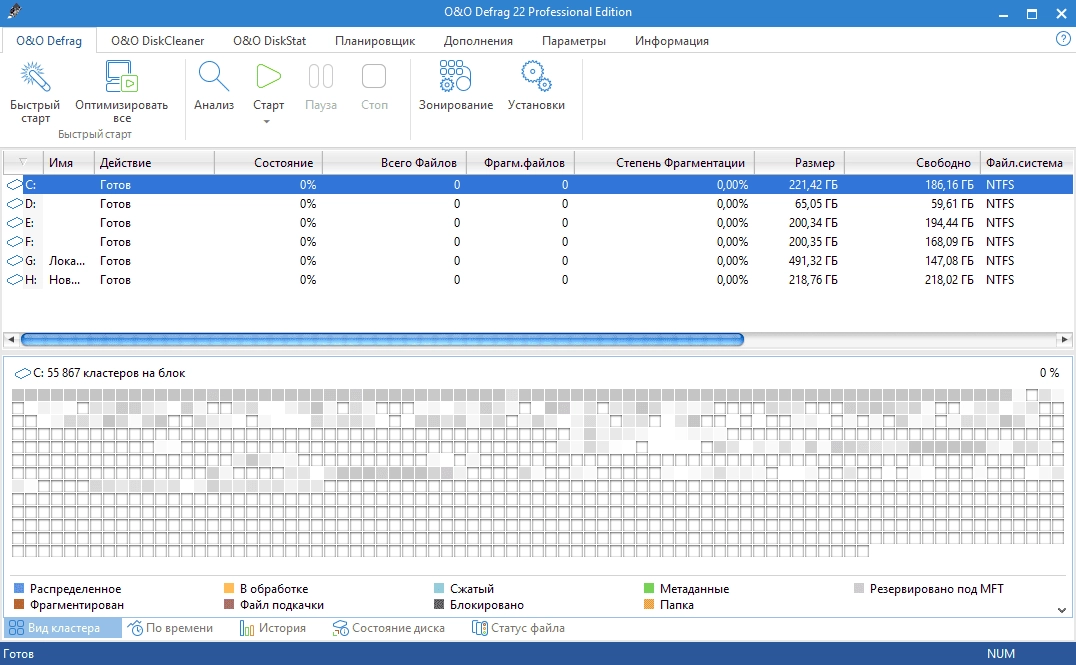Expand the Старт dropdown arrow
Screen dimensions: 1076x665
coord(267,121)
